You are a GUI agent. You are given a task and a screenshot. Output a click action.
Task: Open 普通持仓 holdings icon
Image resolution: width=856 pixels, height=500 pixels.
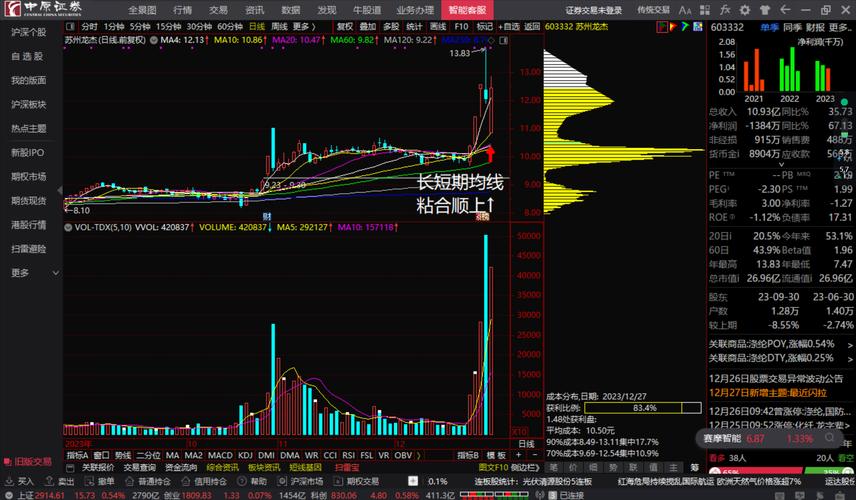[129, 481]
